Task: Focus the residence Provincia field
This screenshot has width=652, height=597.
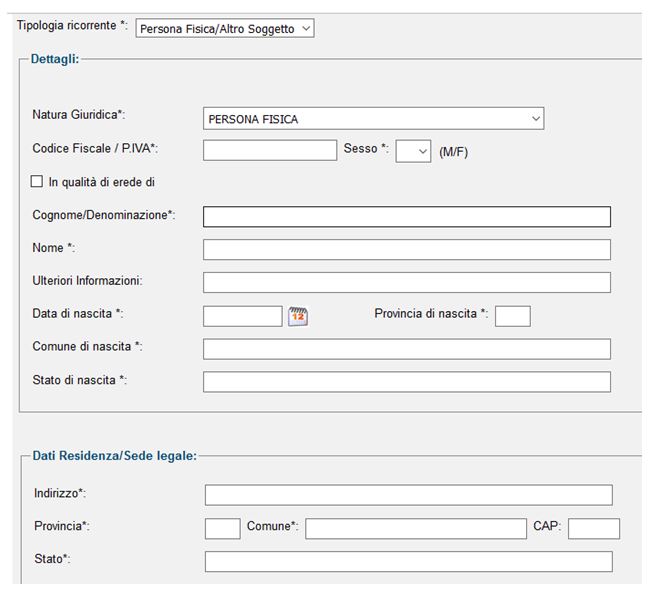Action: click(222, 528)
